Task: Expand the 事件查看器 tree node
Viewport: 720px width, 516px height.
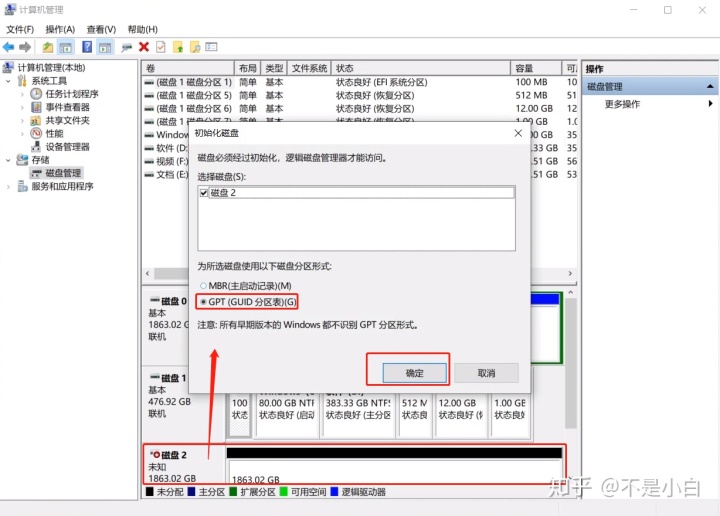Action: tap(22, 107)
